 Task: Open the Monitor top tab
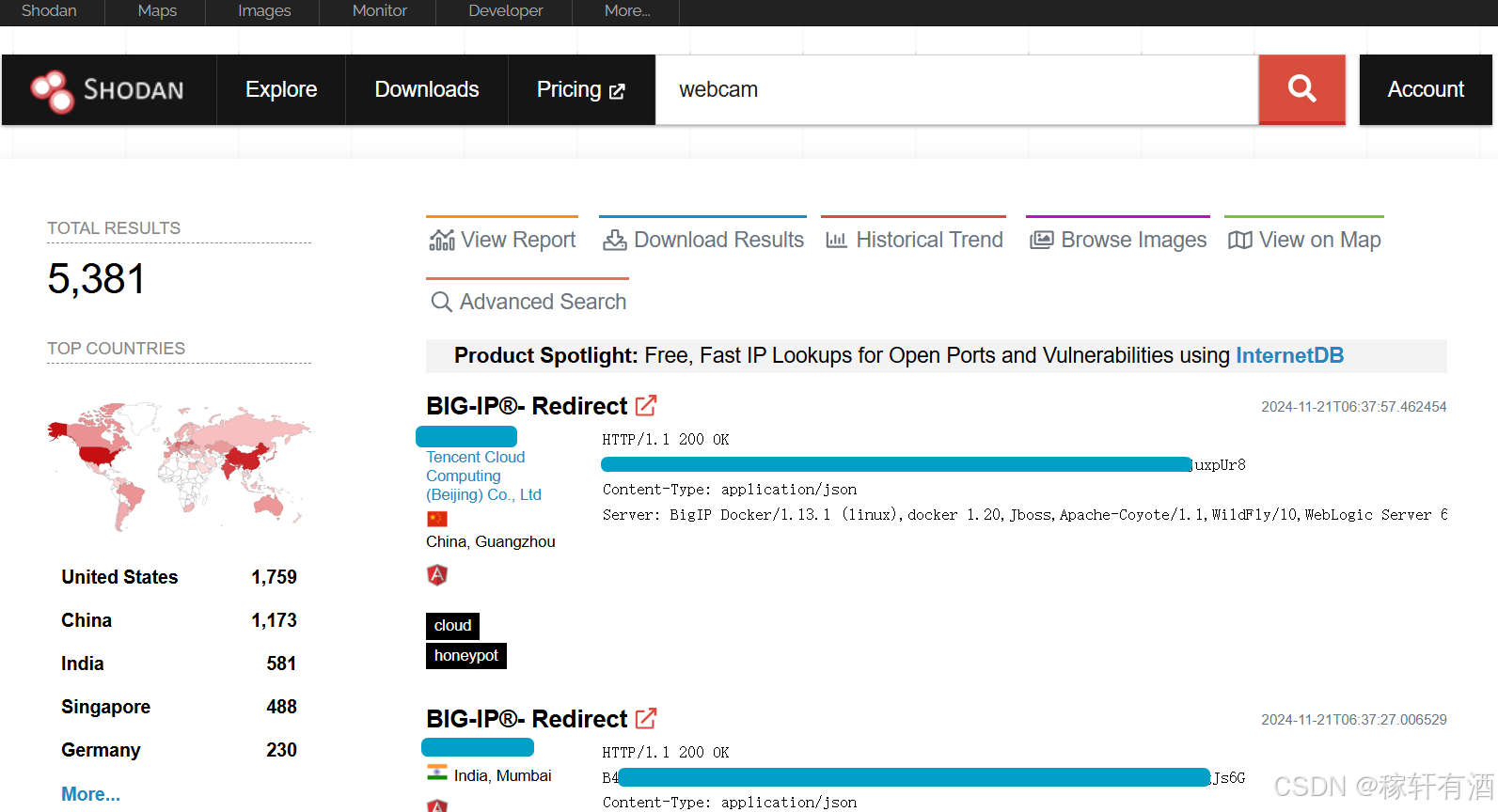[x=379, y=11]
